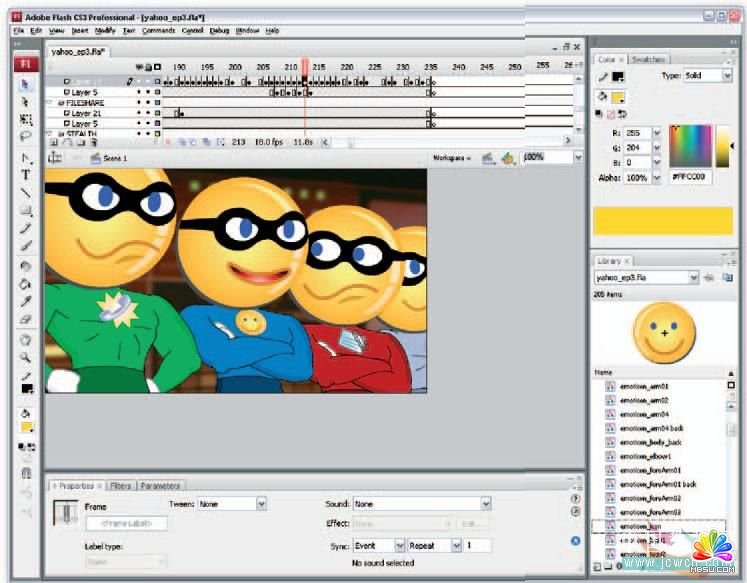Select the Line tool
747x583 pixels.
pos(26,192)
